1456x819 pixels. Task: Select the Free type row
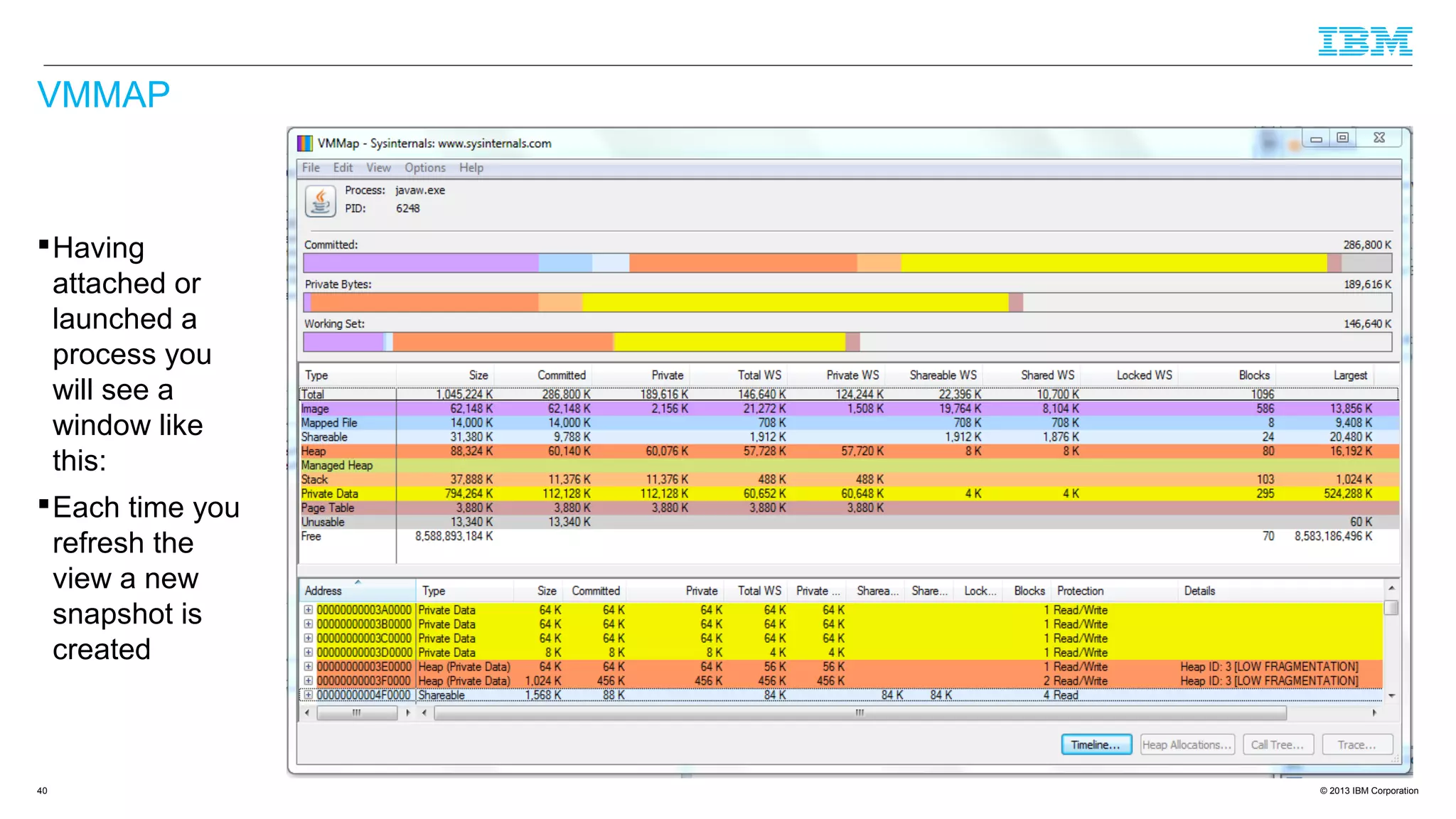(849, 537)
